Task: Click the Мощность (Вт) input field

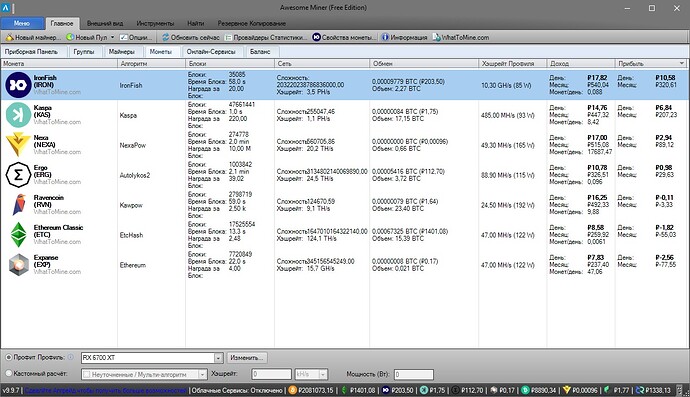Action: 414,375
